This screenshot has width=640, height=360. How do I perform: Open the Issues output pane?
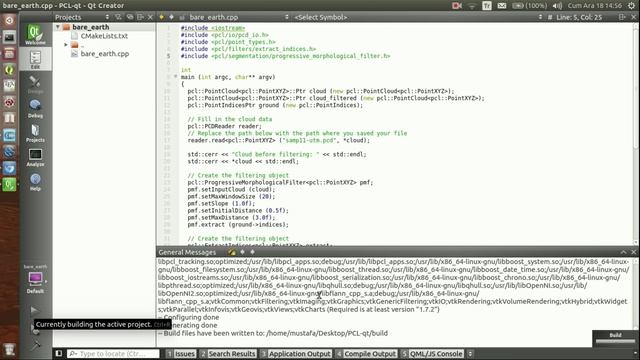[181, 353]
